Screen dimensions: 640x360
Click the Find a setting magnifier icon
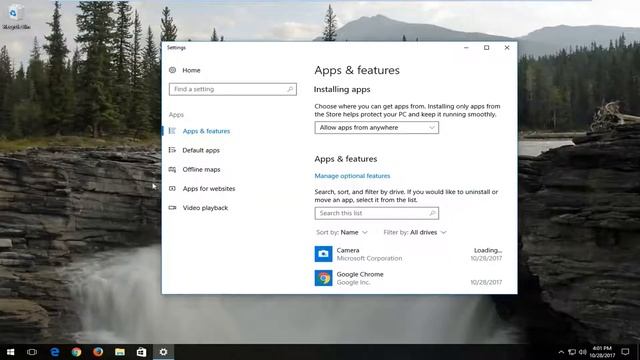click(x=290, y=89)
